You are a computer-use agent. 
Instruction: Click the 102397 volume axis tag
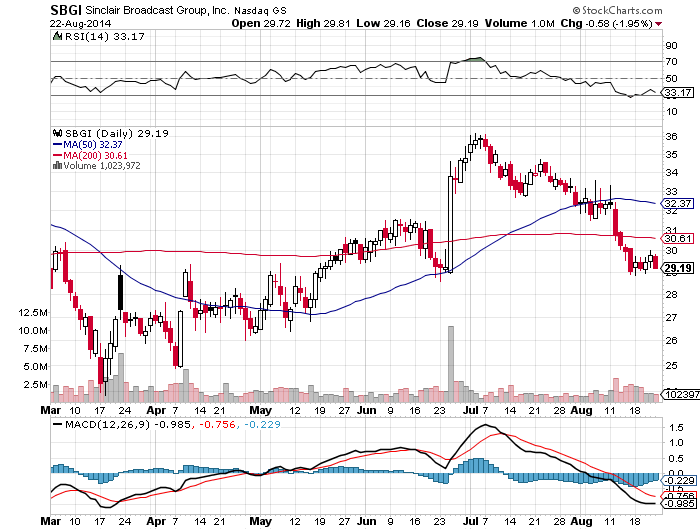coord(680,394)
